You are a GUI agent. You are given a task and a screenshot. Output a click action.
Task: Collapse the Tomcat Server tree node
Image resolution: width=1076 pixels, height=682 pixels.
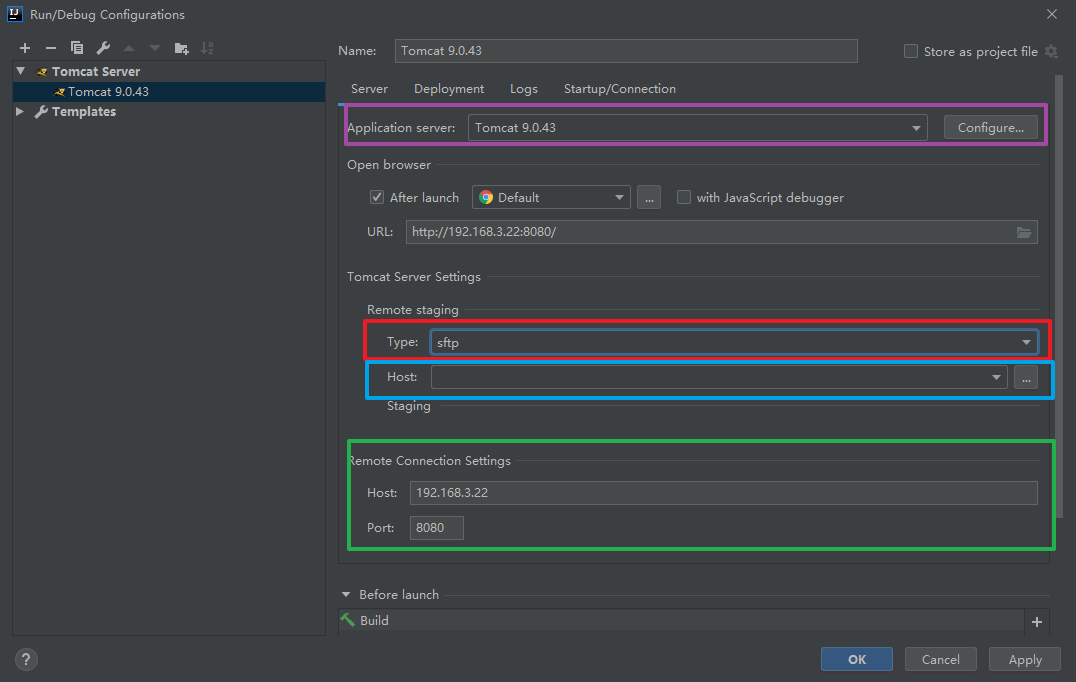(x=21, y=71)
